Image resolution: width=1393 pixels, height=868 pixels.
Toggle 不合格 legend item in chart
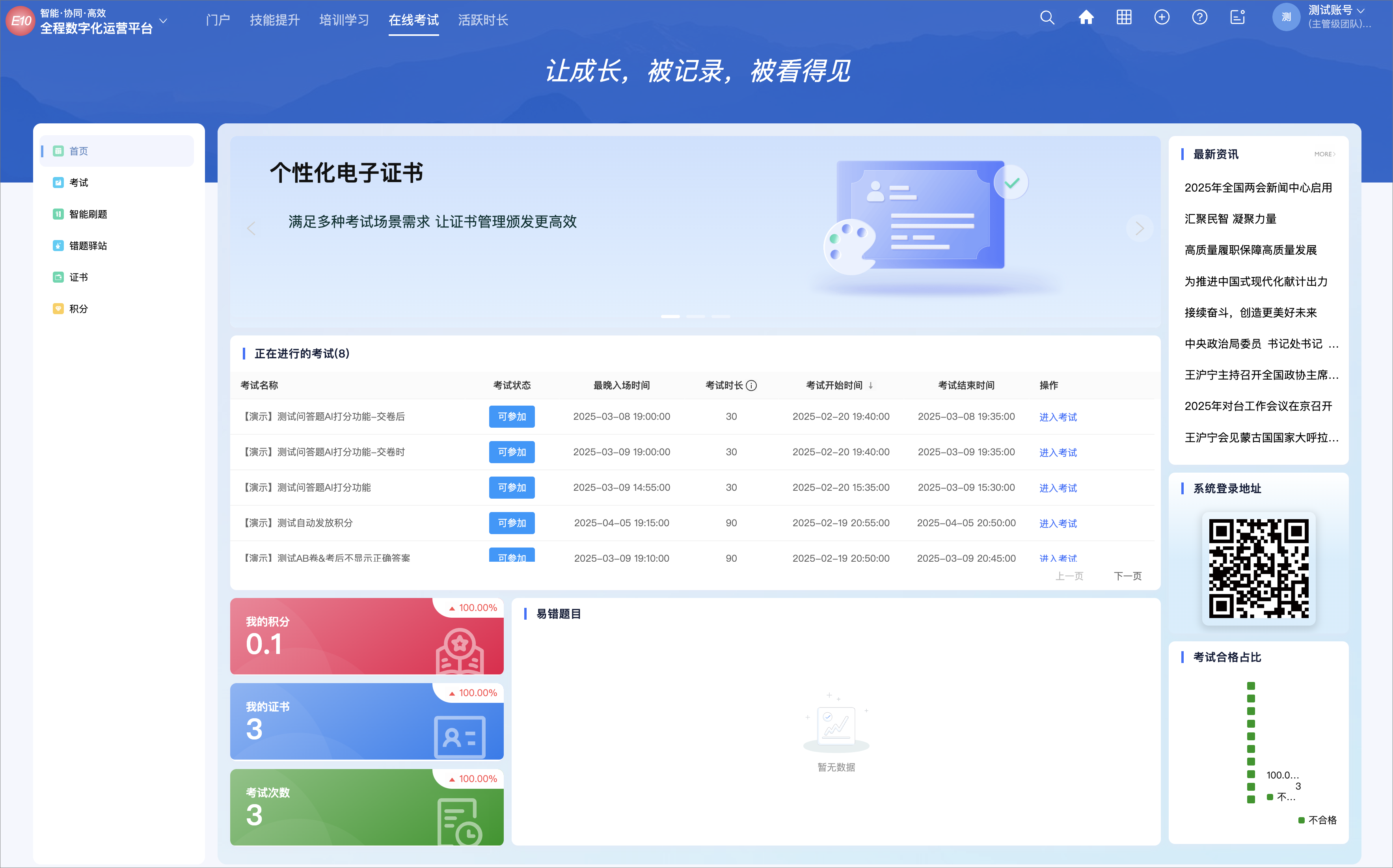click(x=1317, y=820)
